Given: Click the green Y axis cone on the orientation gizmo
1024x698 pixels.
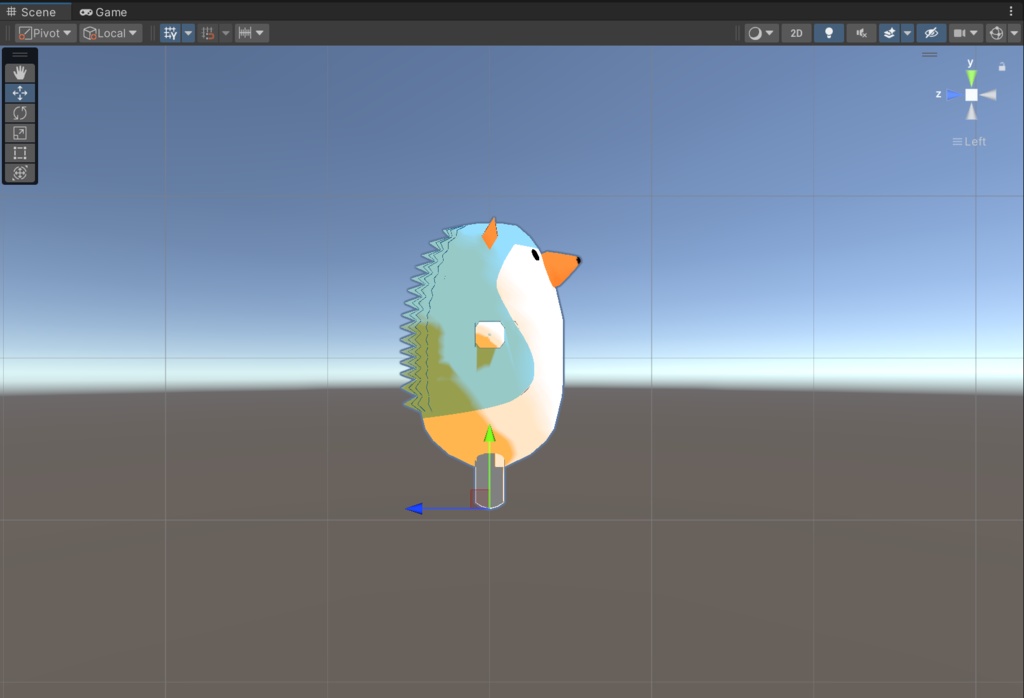Looking at the screenshot, I should point(971,78).
